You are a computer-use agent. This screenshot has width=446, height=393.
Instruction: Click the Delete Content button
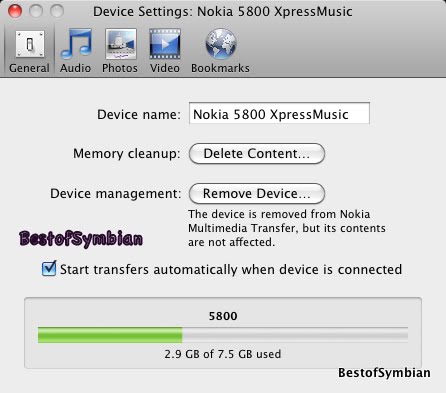point(257,154)
